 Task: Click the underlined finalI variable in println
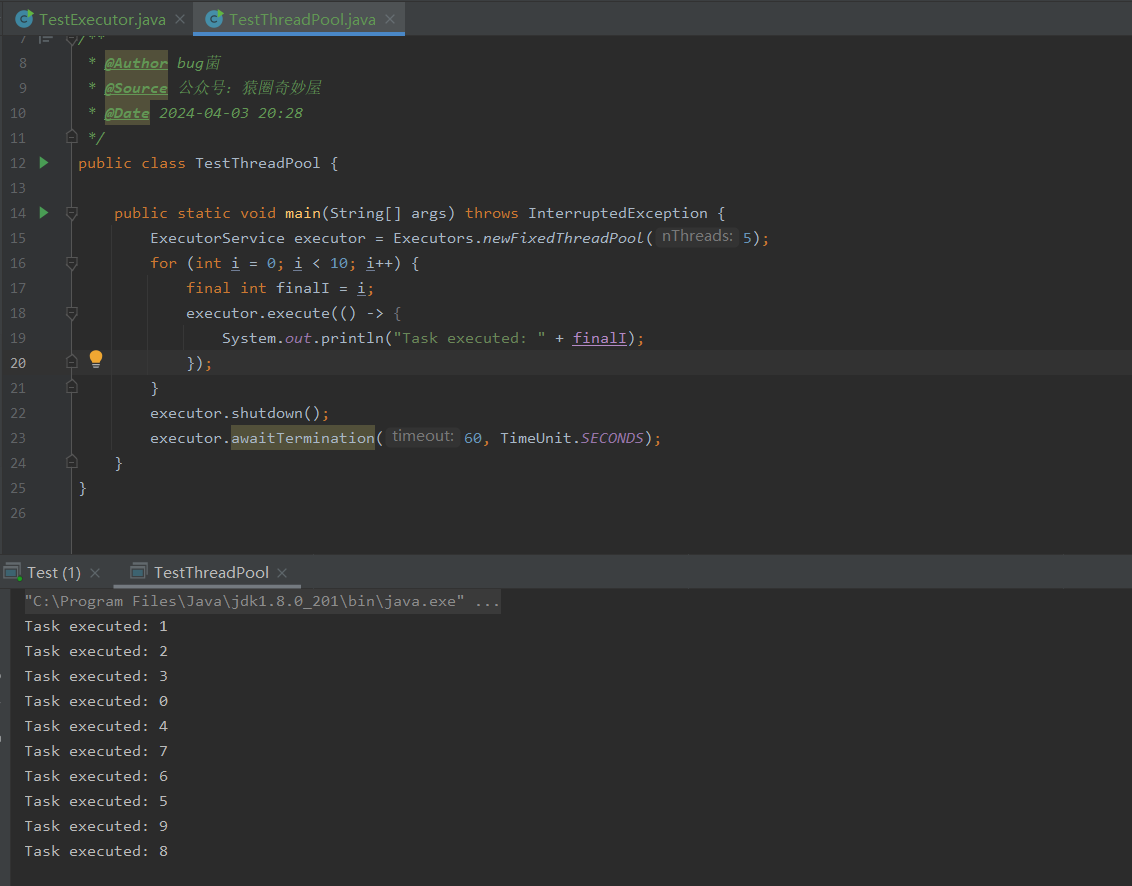pos(599,338)
